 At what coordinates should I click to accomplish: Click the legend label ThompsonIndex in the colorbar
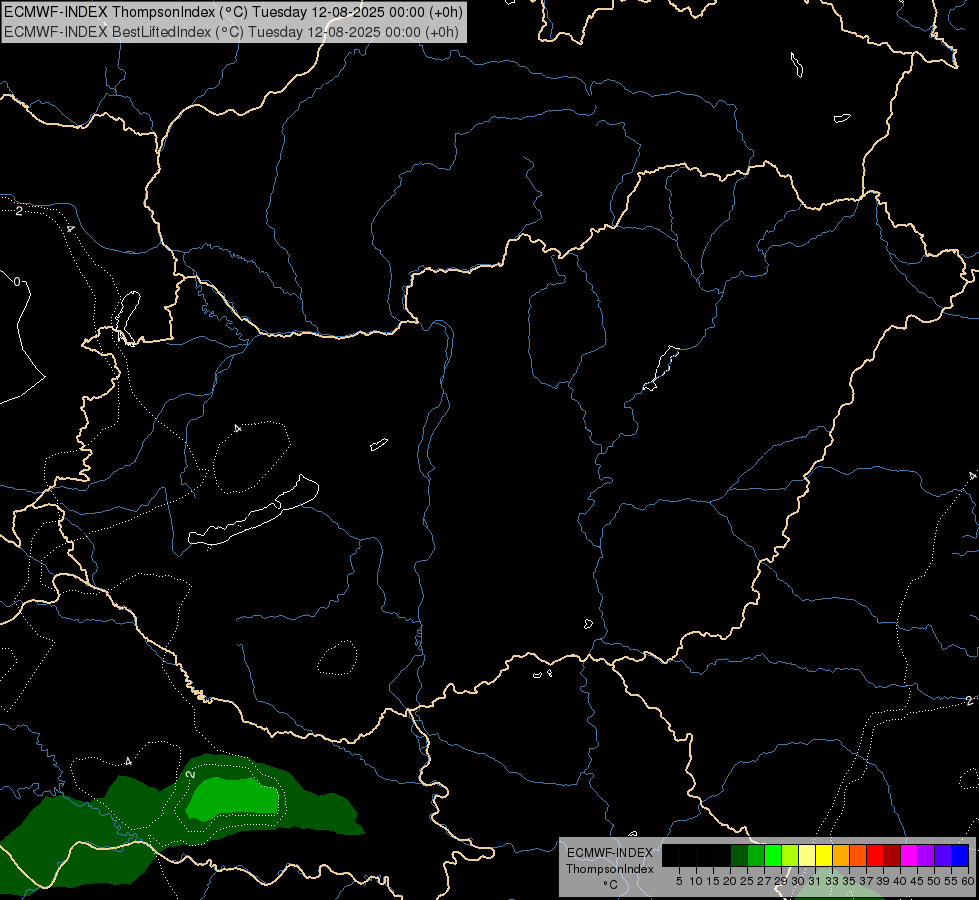pyautogui.click(x=610, y=869)
